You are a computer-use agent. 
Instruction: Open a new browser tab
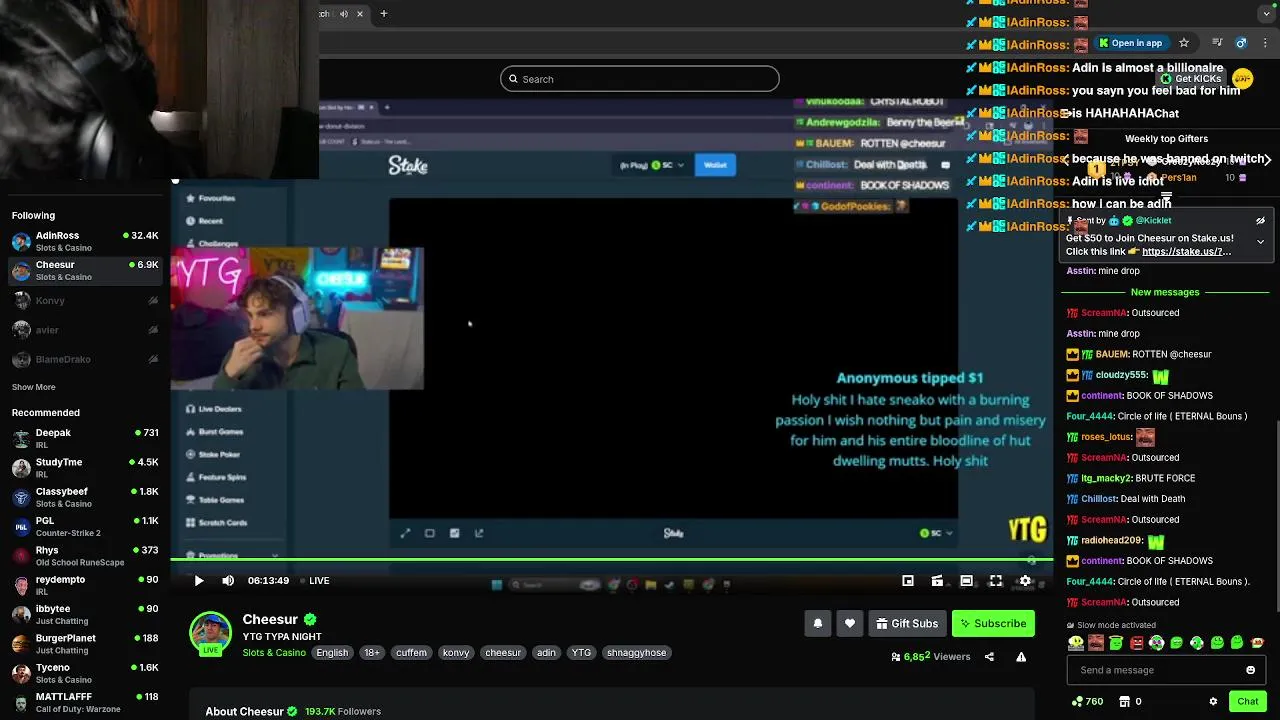tap(383, 14)
